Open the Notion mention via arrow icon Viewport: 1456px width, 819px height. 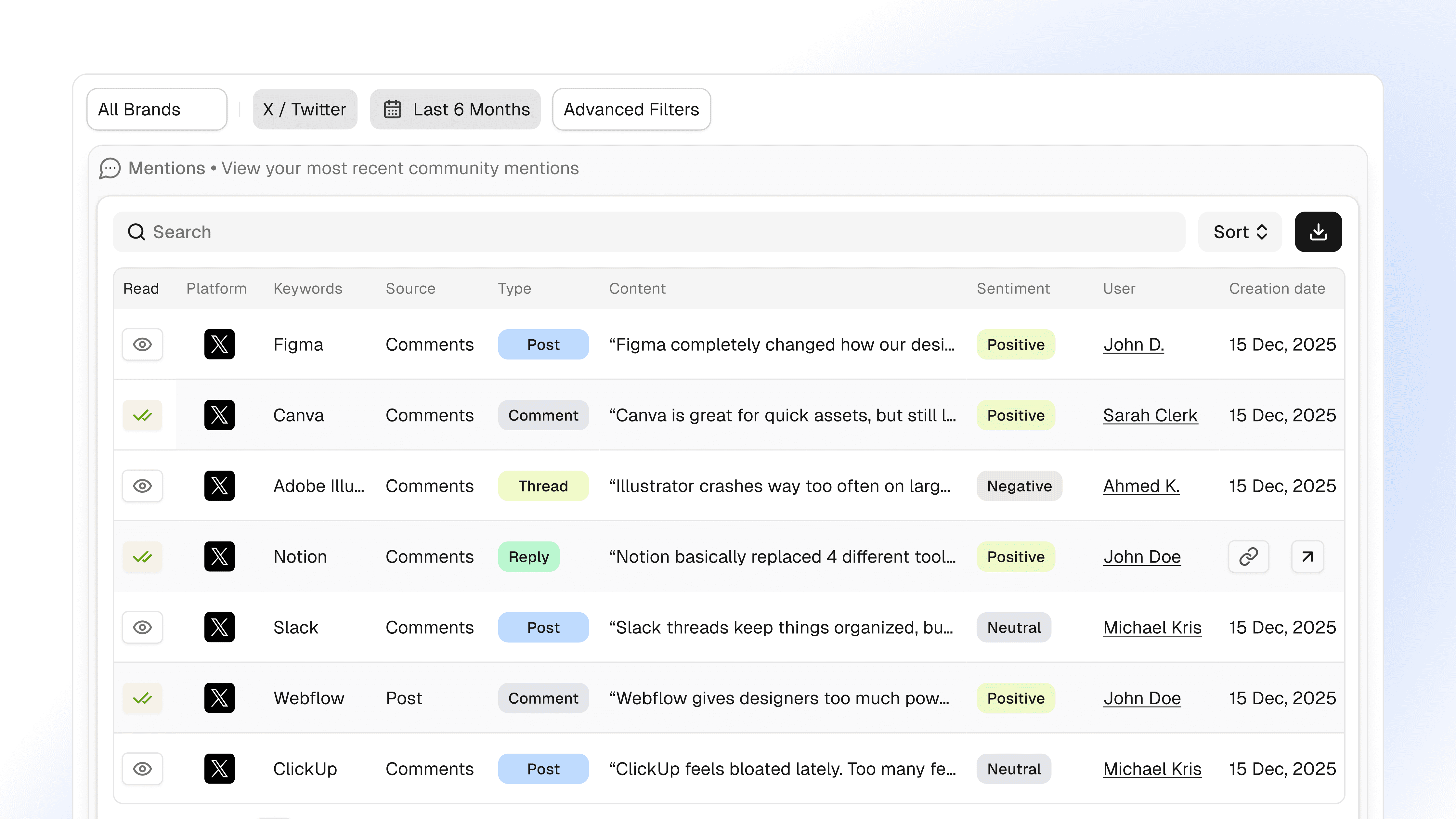point(1307,557)
